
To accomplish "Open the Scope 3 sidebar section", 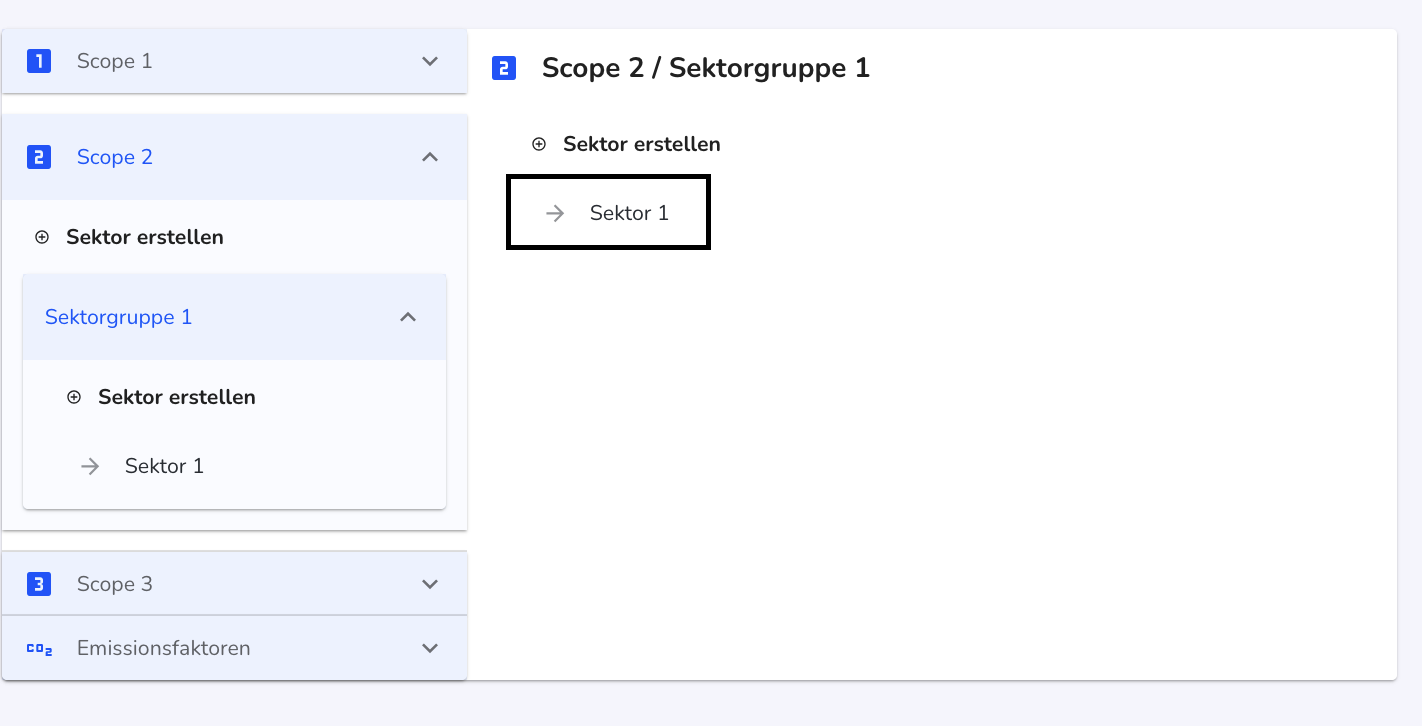I will pos(234,584).
